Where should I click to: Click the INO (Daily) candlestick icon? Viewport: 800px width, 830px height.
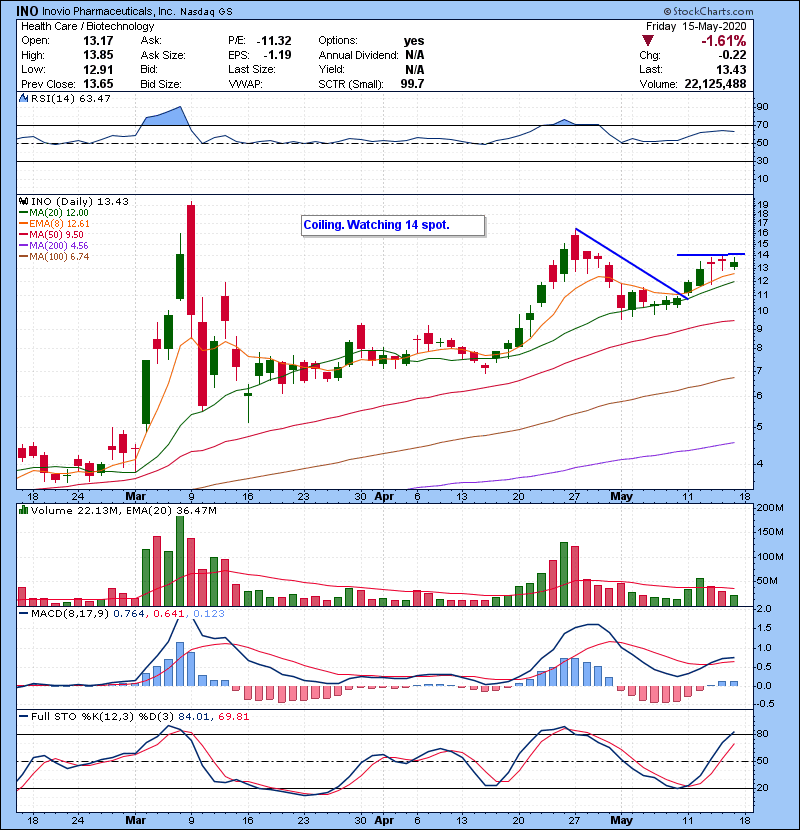point(23,201)
